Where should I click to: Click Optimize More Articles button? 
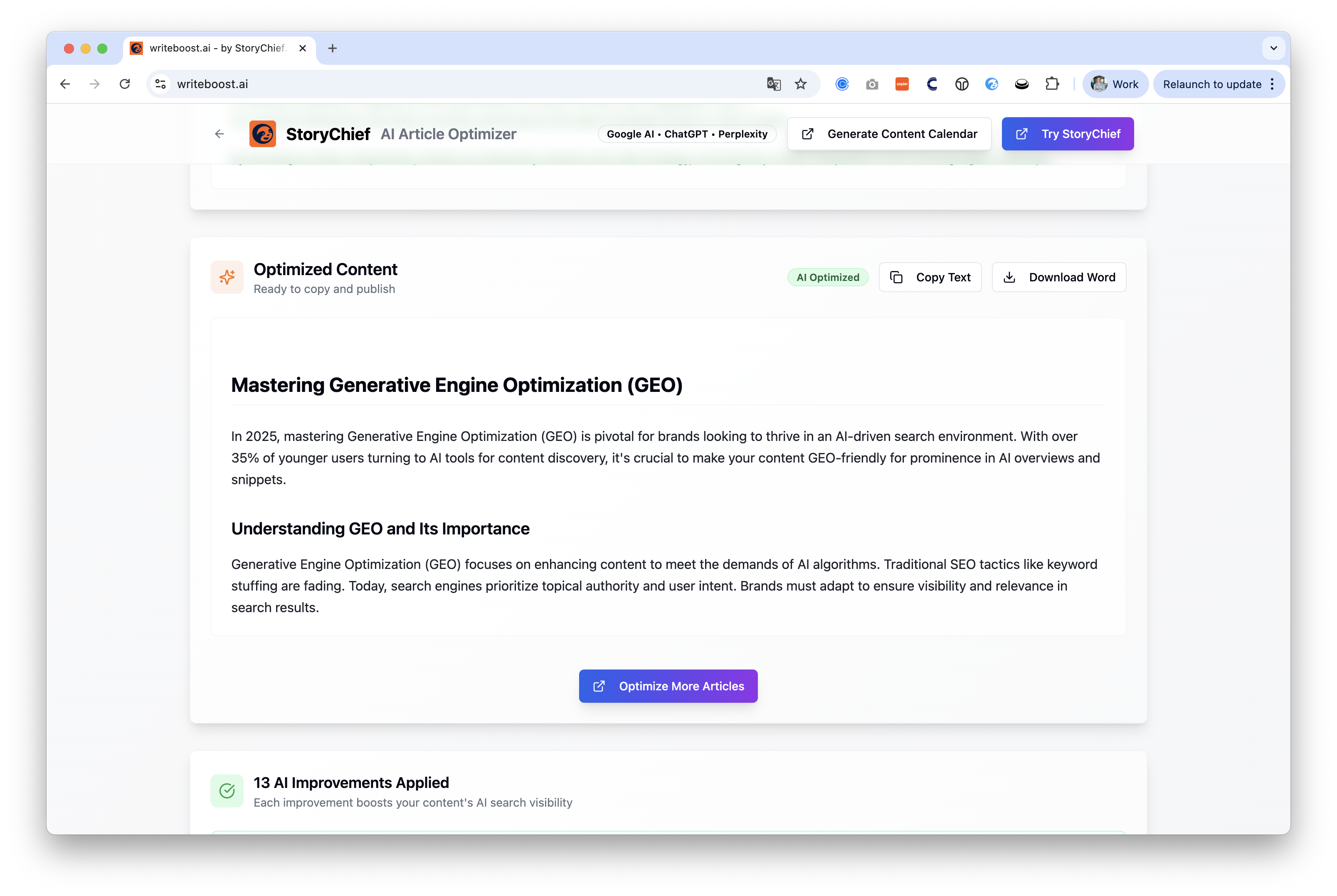[x=668, y=686]
